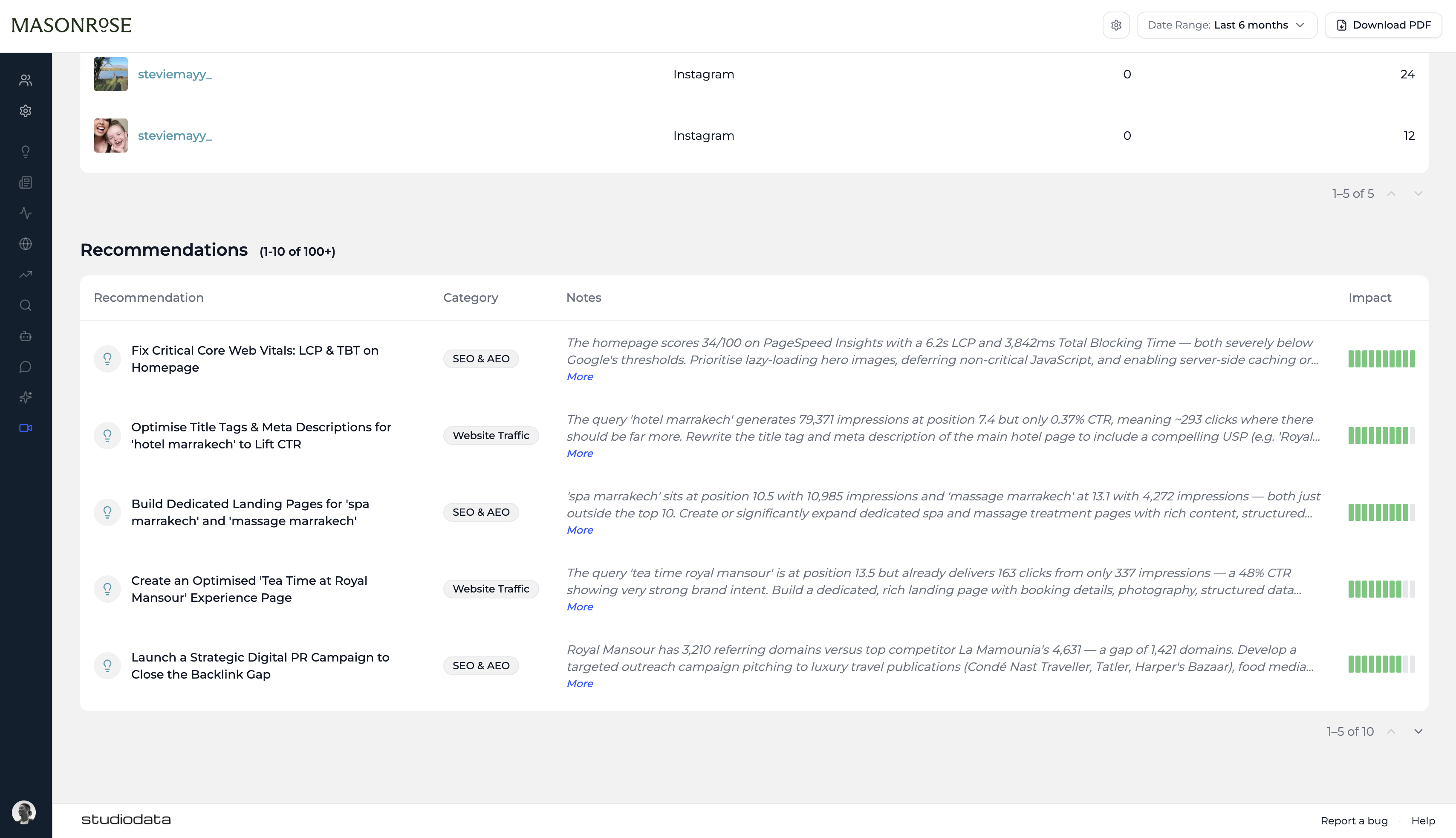Expand More on 'tea time royal mansour' notes
Screen dimensions: 1456x838
pyautogui.click(x=580, y=607)
